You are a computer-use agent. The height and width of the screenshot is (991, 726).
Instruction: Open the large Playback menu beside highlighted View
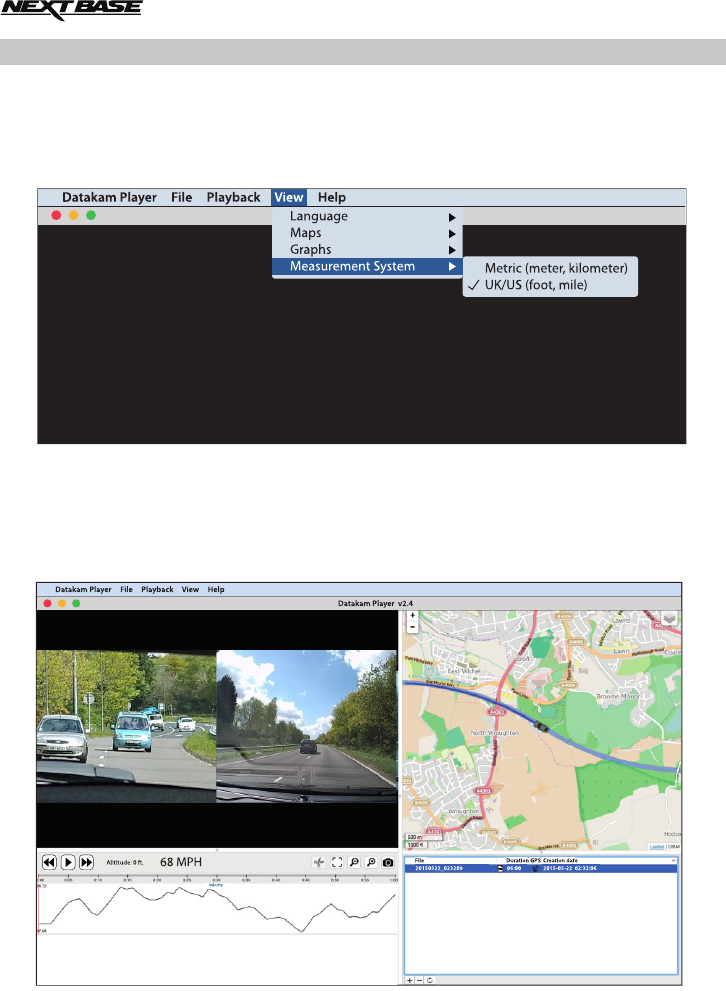coord(233,197)
